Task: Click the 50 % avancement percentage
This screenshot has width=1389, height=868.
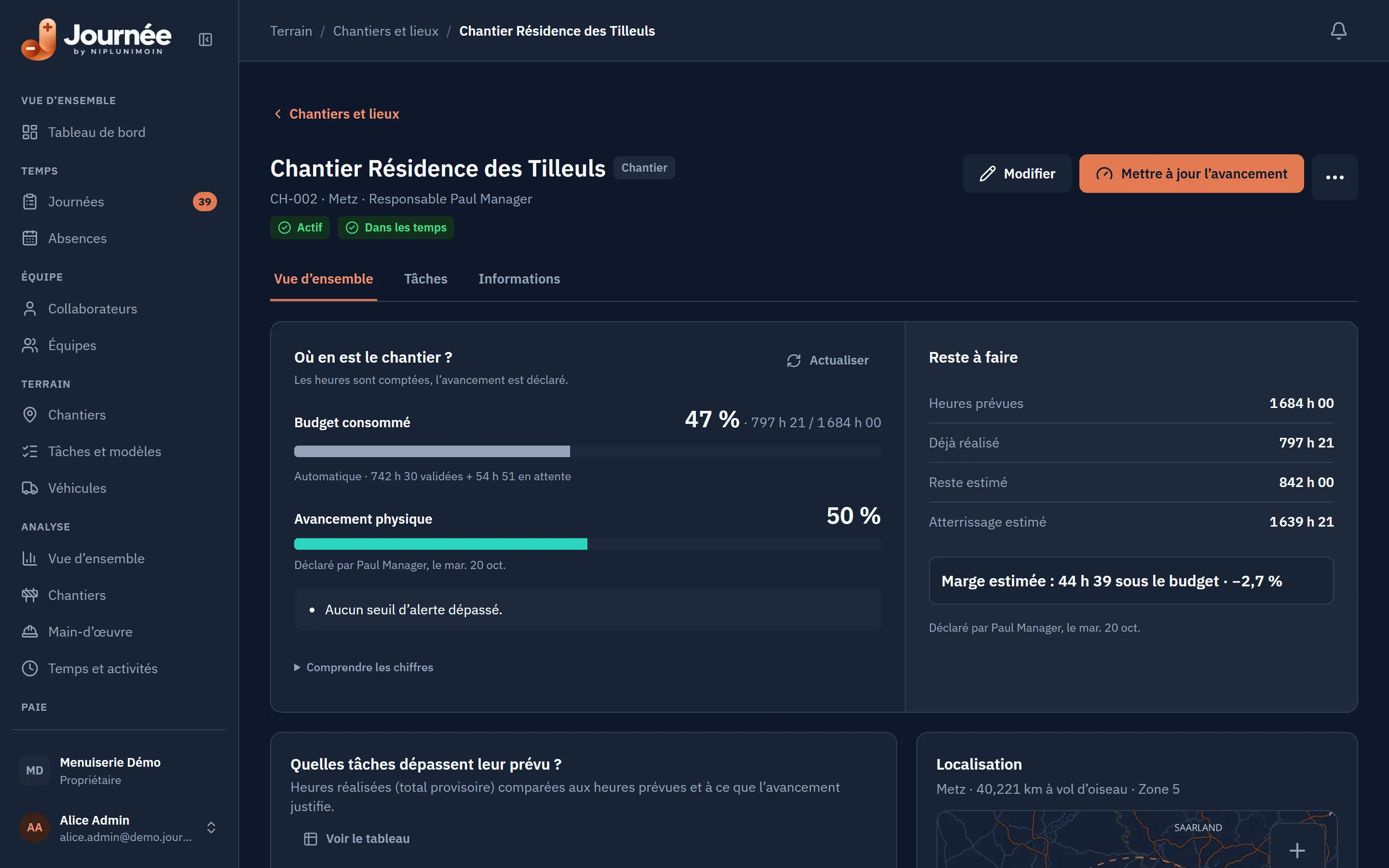Action: [x=854, y=515]
